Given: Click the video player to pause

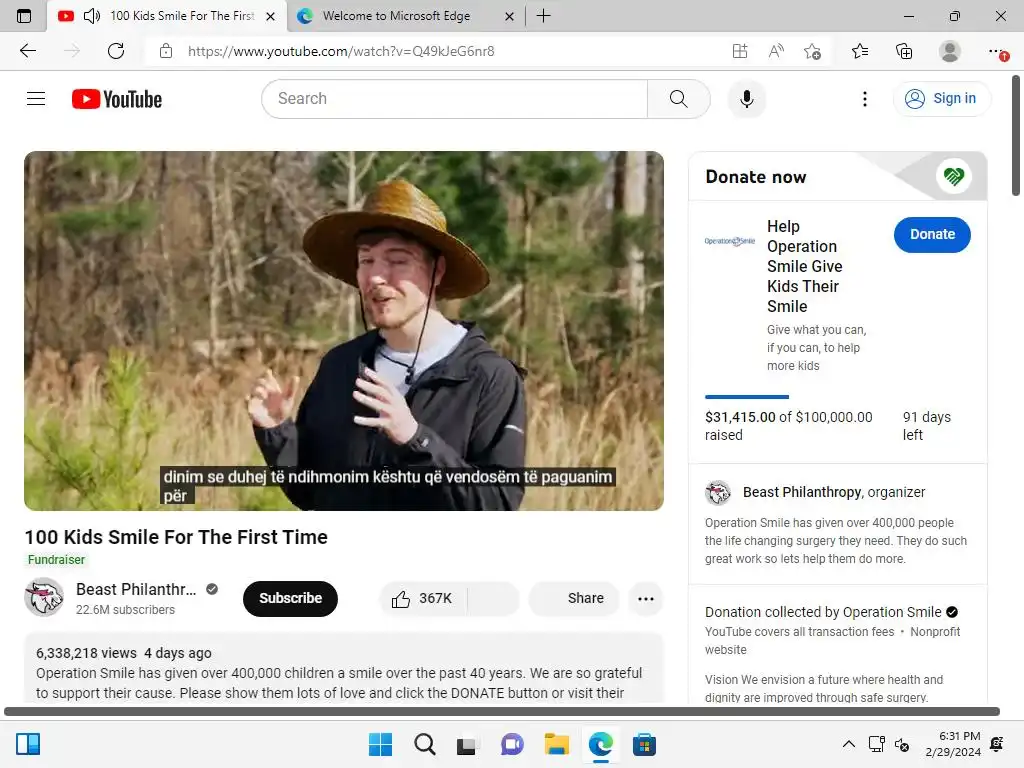Looking at the screenshot, I should 344,330.
